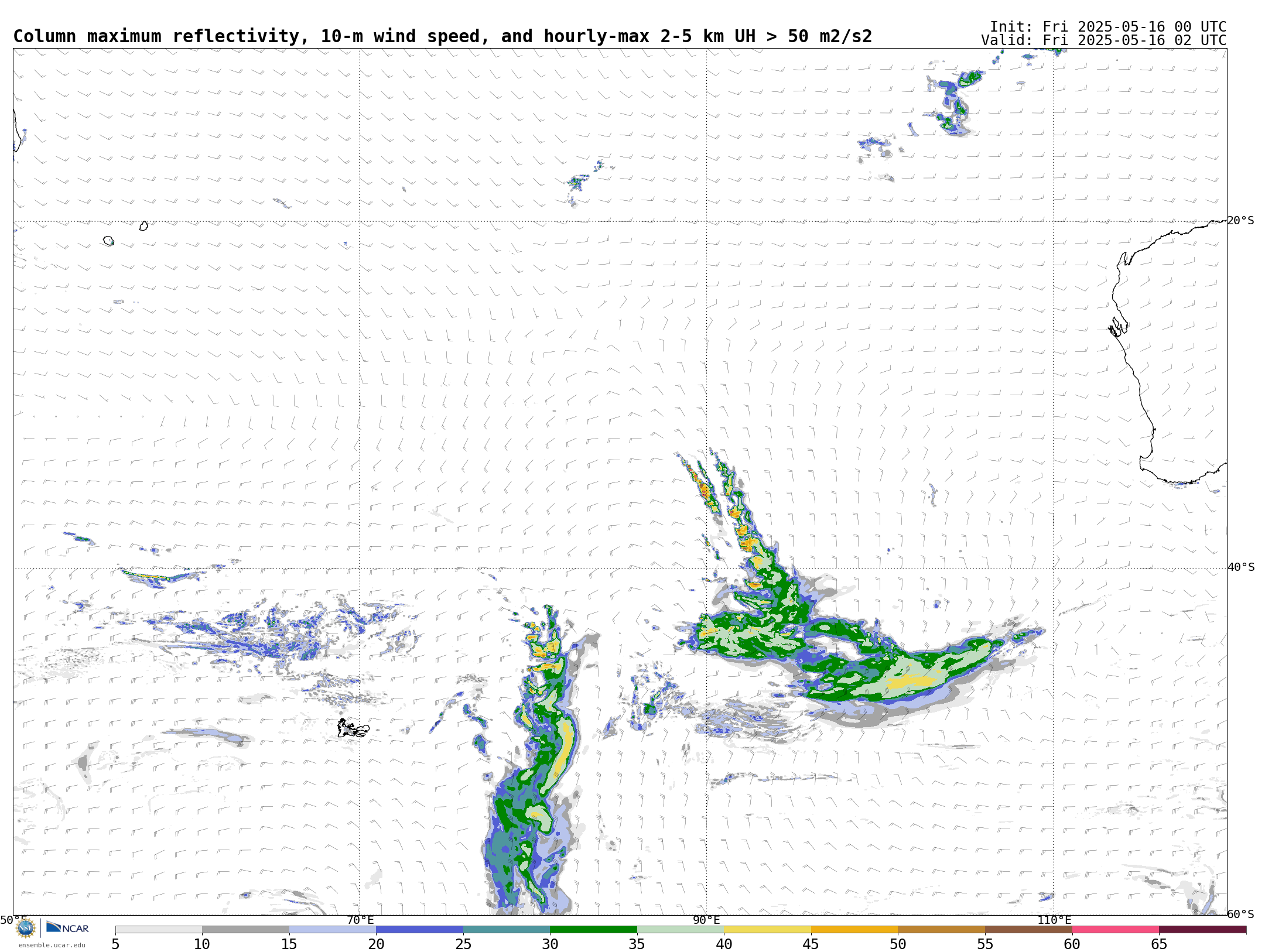Click the NSF logo icon
Viewport: 1265px width, 952px height.
pos(26,928)
